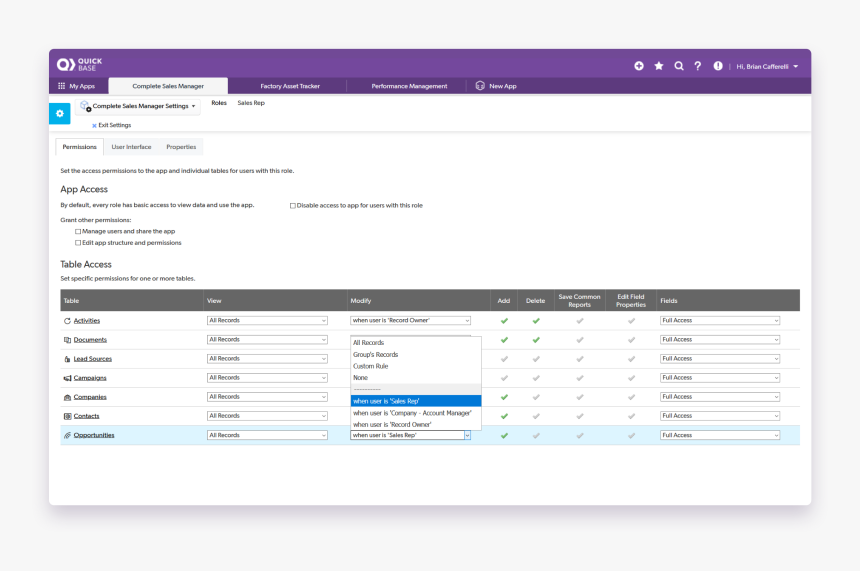Select when user is 'Sales Rep' option

click(416, 402)
